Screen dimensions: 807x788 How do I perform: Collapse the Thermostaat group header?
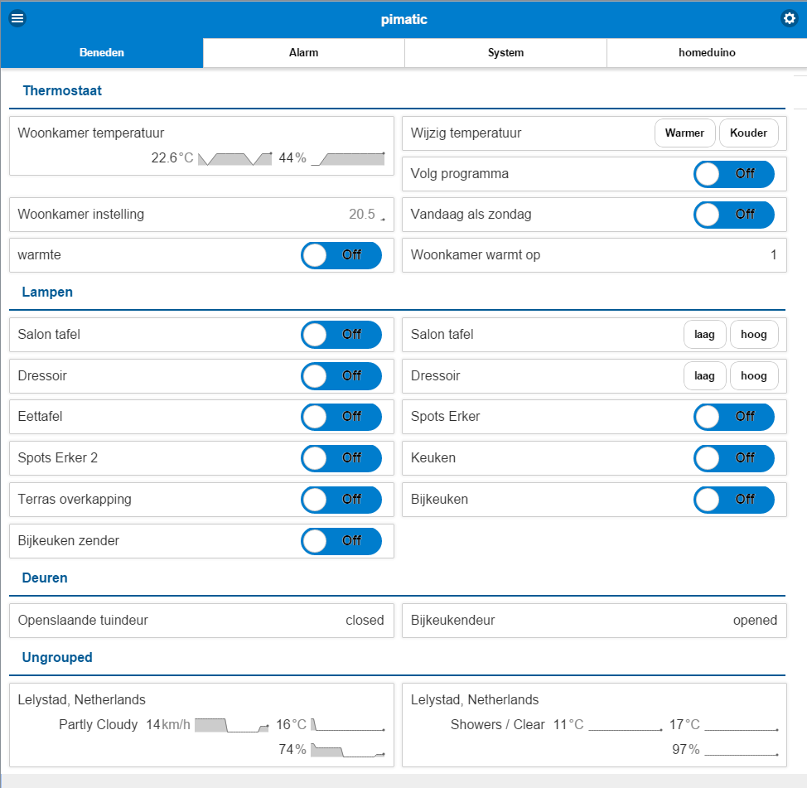62,91
